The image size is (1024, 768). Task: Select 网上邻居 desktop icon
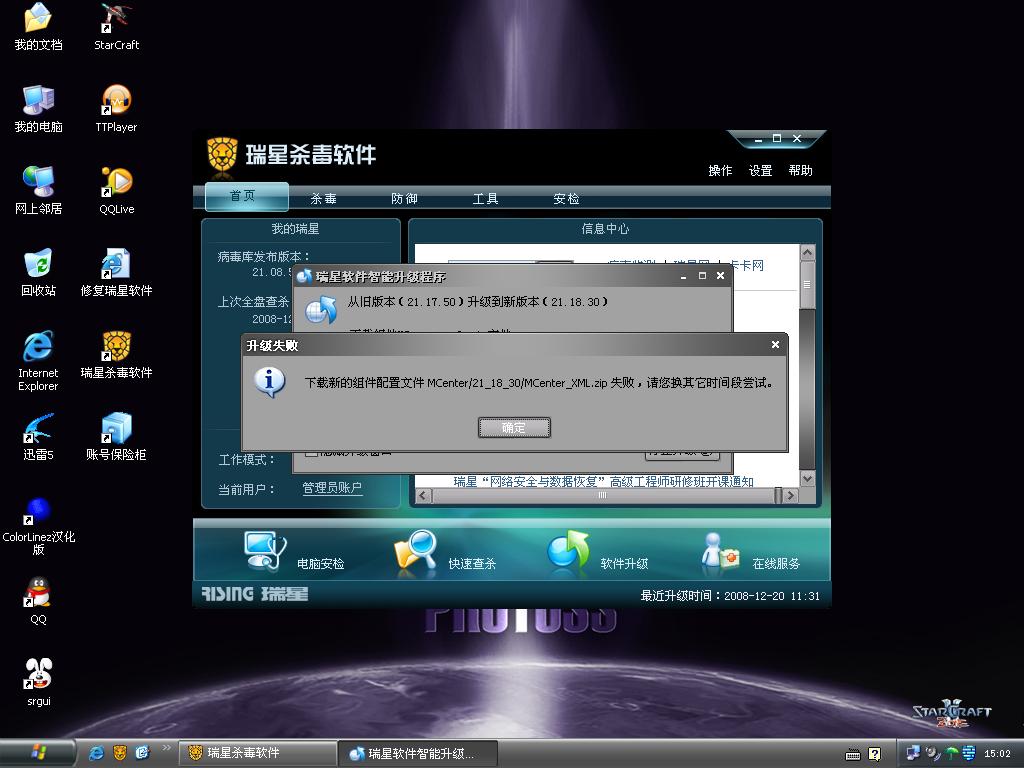coord(39,190)
